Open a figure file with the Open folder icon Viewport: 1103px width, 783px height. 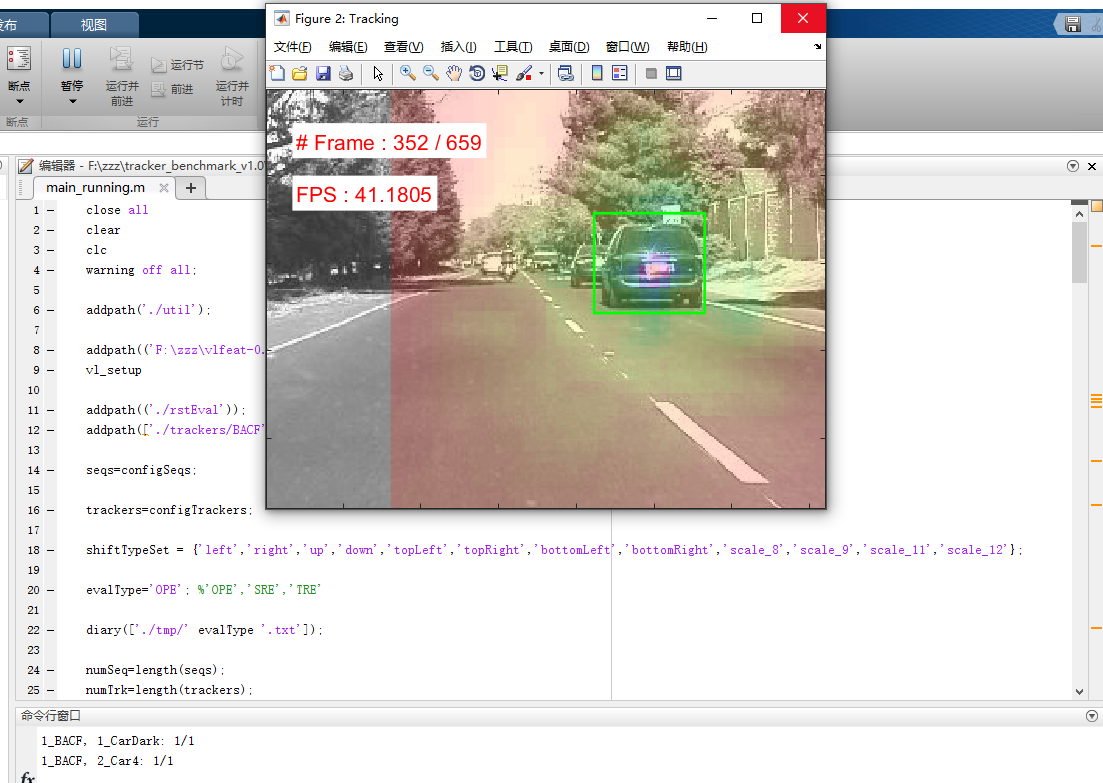[x=300, y=73]
